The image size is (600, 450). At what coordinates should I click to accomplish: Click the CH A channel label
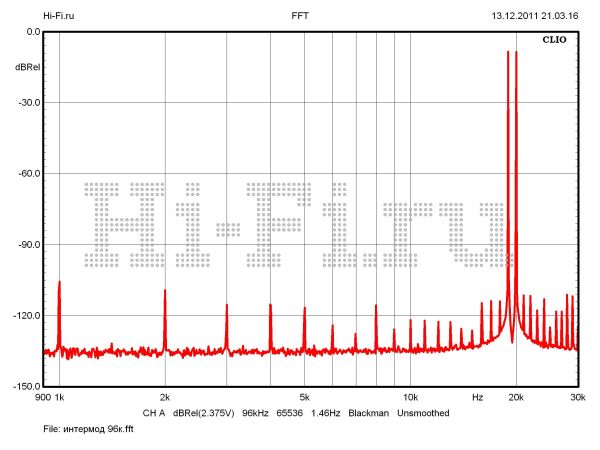pyautogui.click(x=154, y=412)
